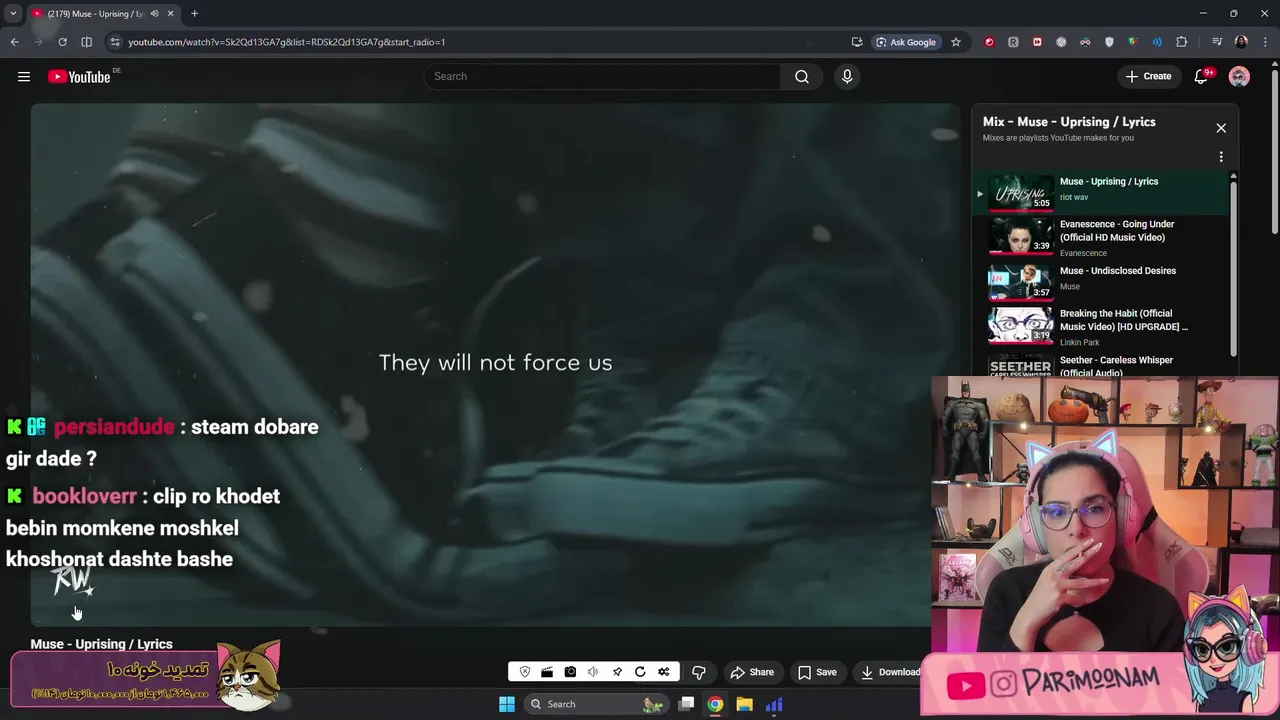The width and height of the screenshot is (1280, 720).
Task: Click the clapperboard cinema mode icon
Action: click(x=547, y=672)
